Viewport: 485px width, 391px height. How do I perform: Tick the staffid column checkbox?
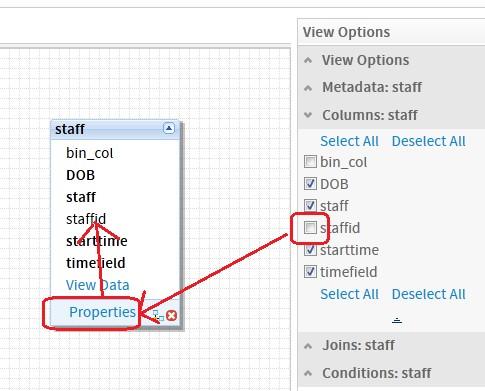click(310, 228)
